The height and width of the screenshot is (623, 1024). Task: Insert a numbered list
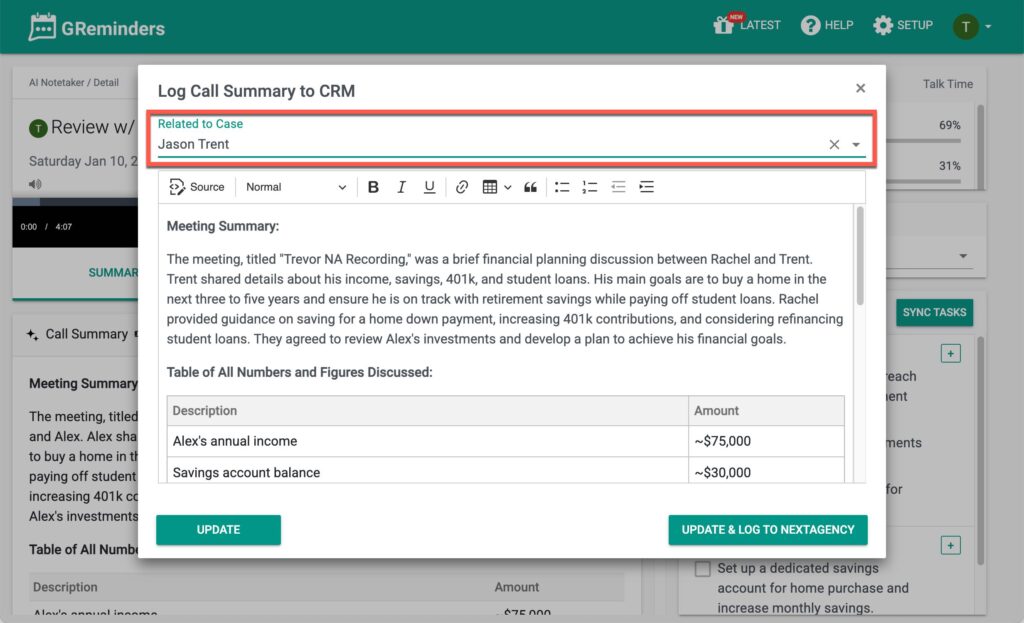pos(590,187)
